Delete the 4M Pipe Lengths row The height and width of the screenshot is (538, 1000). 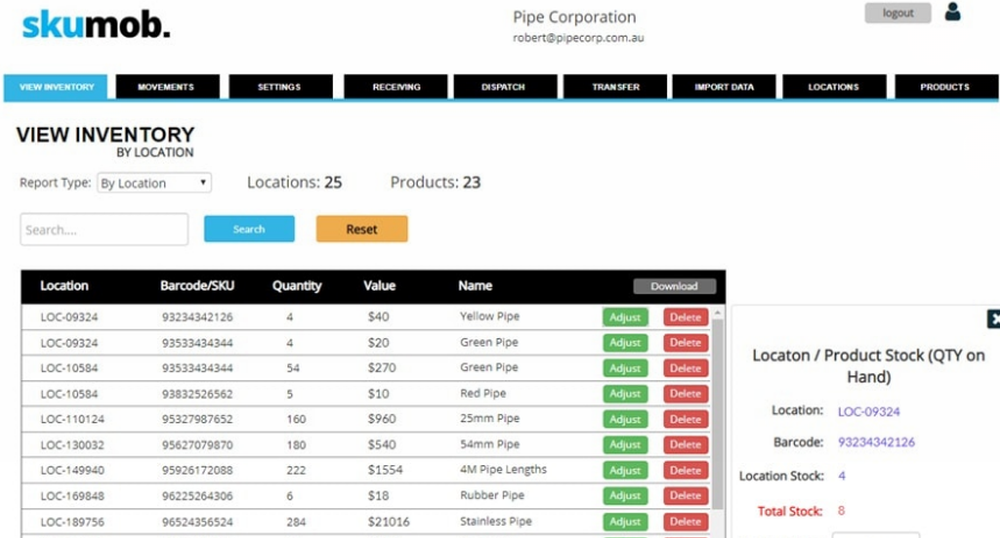686,470
